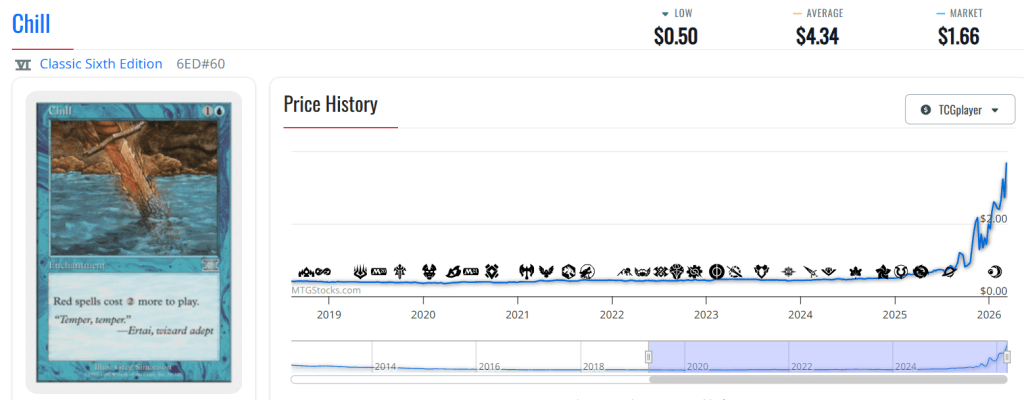The width and height of the screenshot is (1024, 400).
Task: Click the left handle of range selector
Action: pyautogui.click(x=649, y=357)
